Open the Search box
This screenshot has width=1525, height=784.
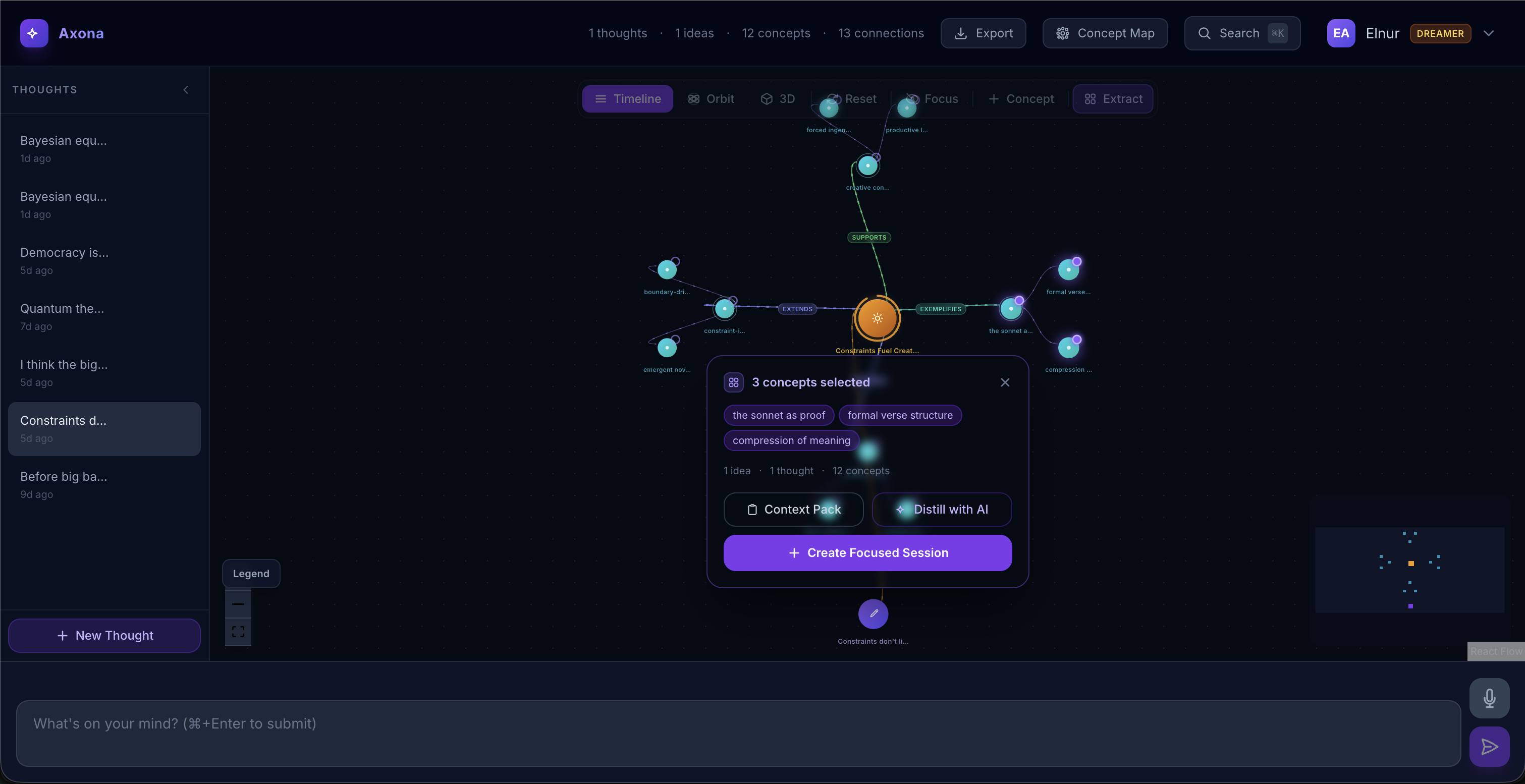click(x=1242, y=33)
